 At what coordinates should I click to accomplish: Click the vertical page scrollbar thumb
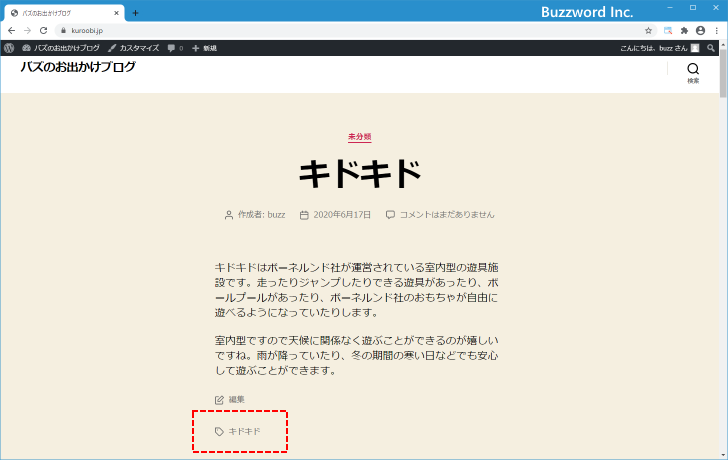point(723,72)
